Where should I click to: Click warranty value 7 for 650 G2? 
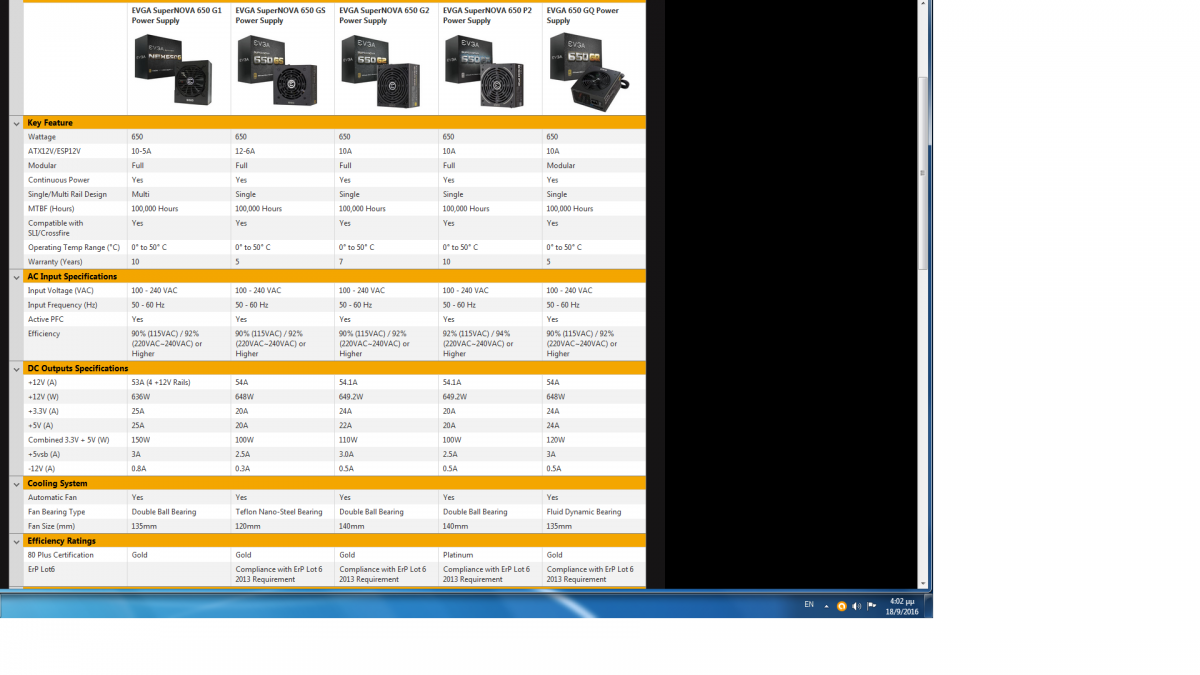[342, 262]
